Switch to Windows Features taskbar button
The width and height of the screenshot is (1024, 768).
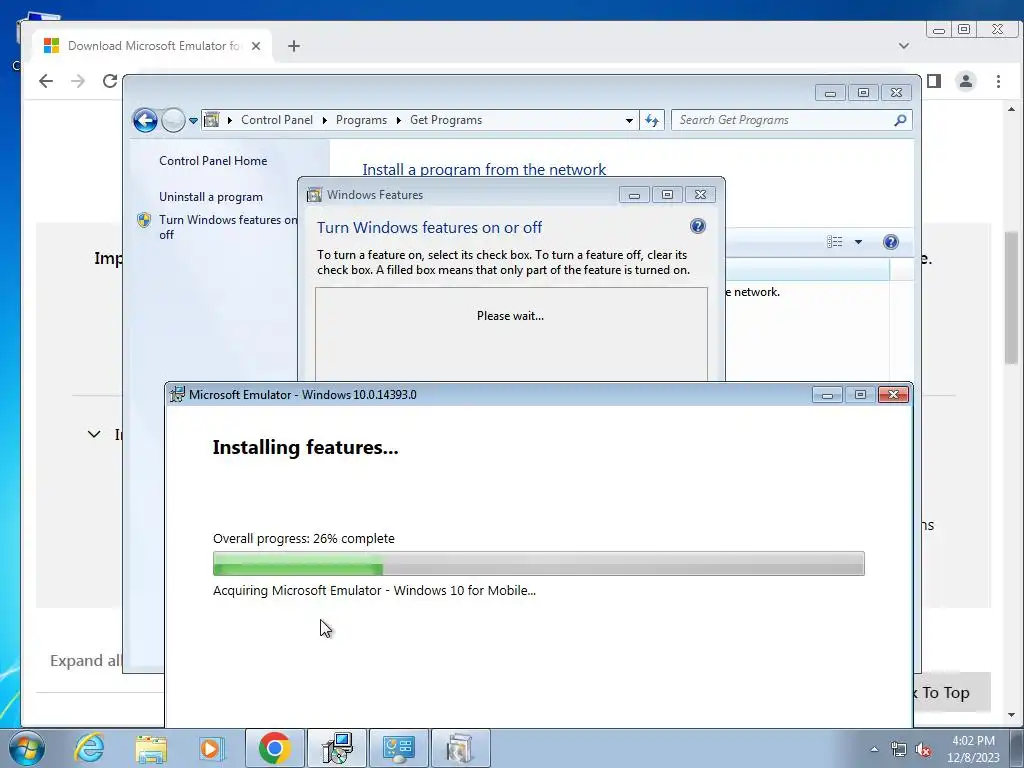click(x=461, y=748)
